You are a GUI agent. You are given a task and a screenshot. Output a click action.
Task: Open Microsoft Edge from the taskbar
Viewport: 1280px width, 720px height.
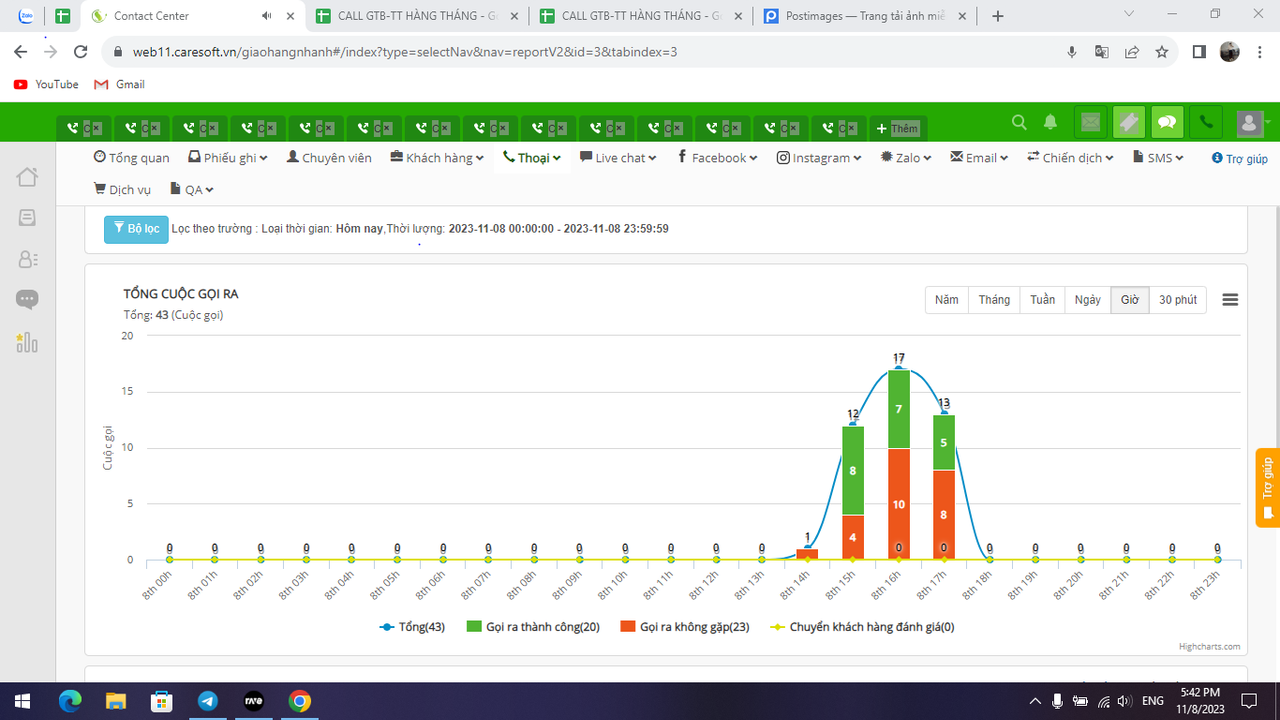coord(69,701)
